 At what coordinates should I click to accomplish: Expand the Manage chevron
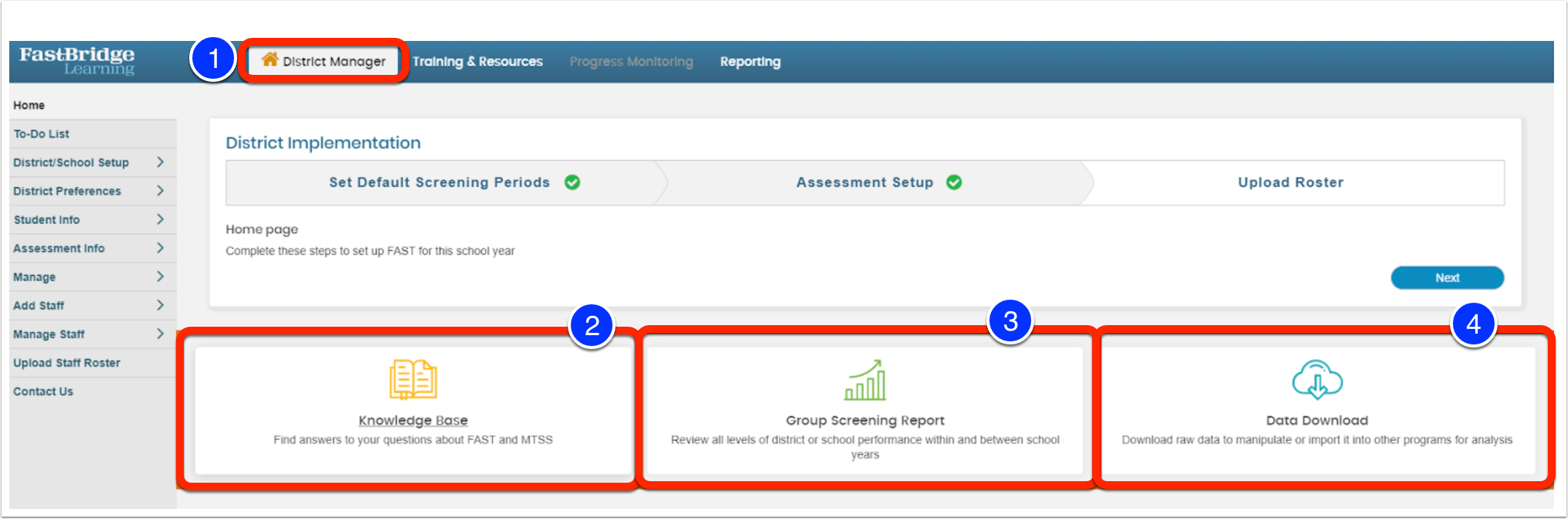click(160, 276)
